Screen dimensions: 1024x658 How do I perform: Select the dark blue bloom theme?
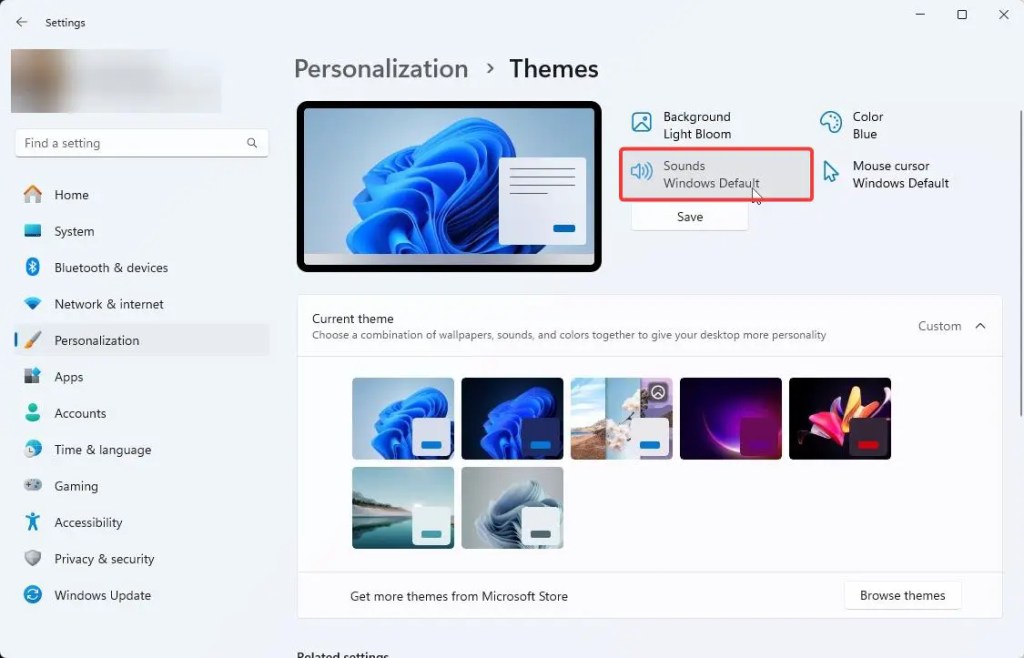tap(512, 418)
